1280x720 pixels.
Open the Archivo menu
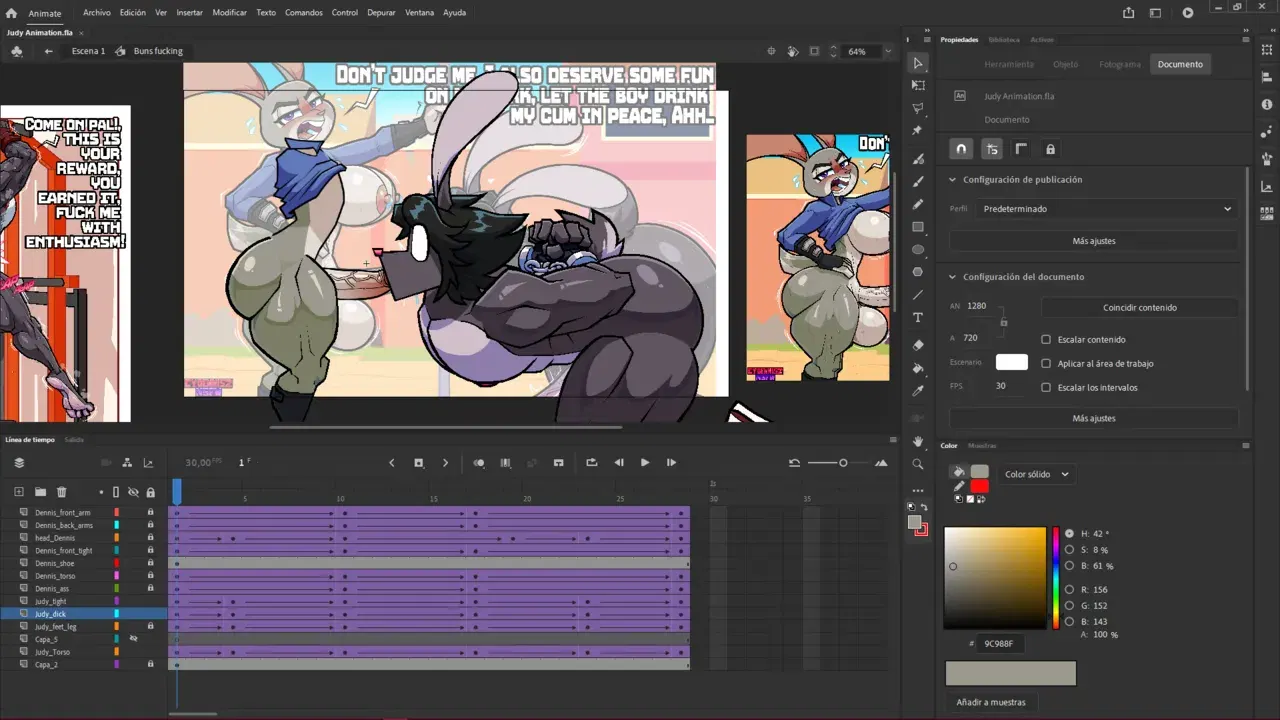click(97, 13)
